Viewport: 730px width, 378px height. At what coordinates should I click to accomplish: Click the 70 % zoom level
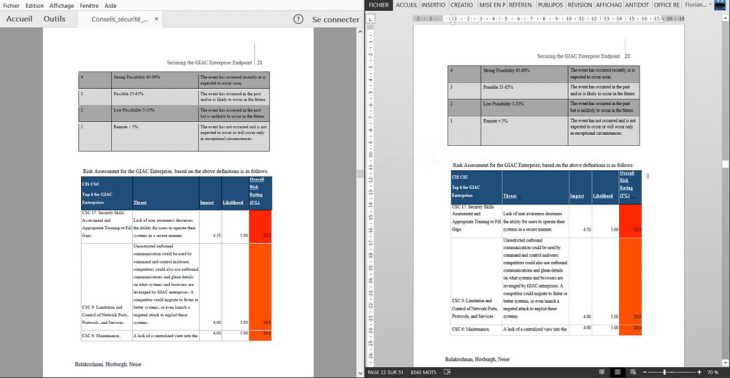pos(712,372)
